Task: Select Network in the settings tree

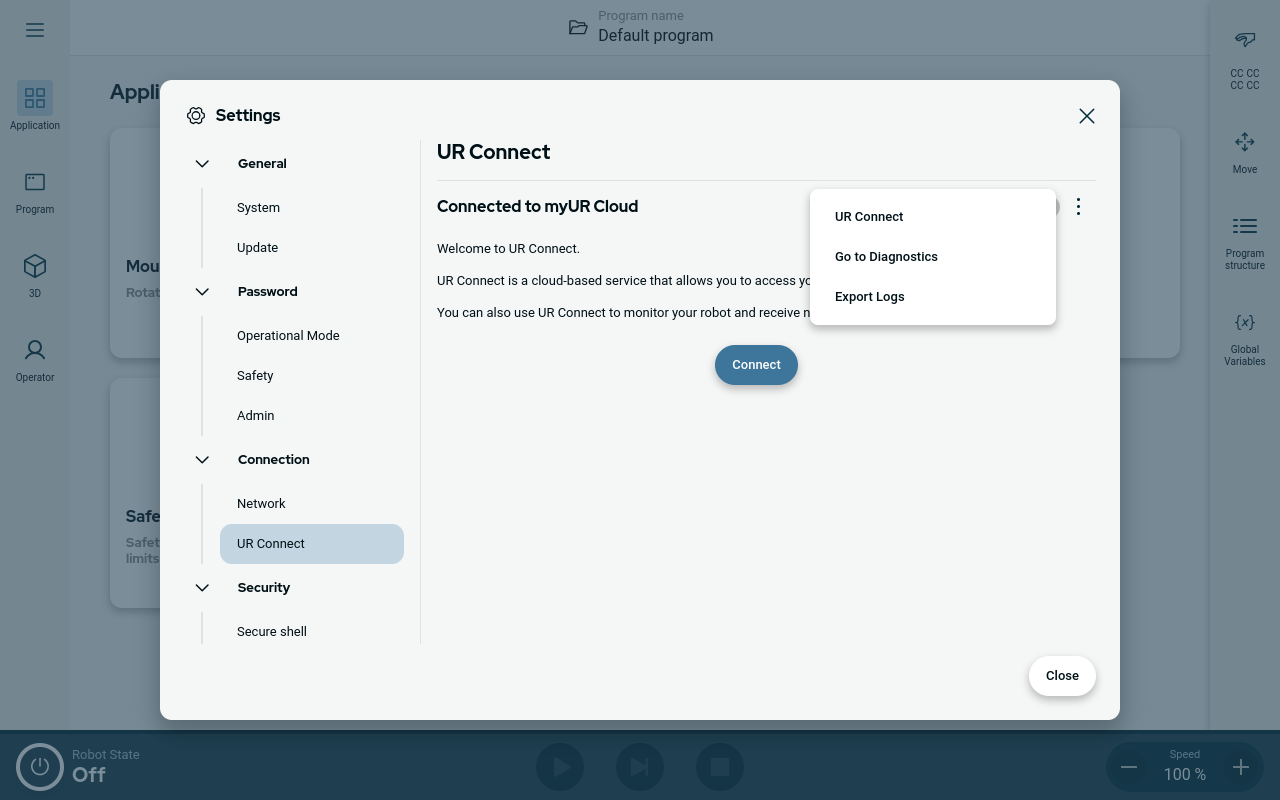Action: 261,504
